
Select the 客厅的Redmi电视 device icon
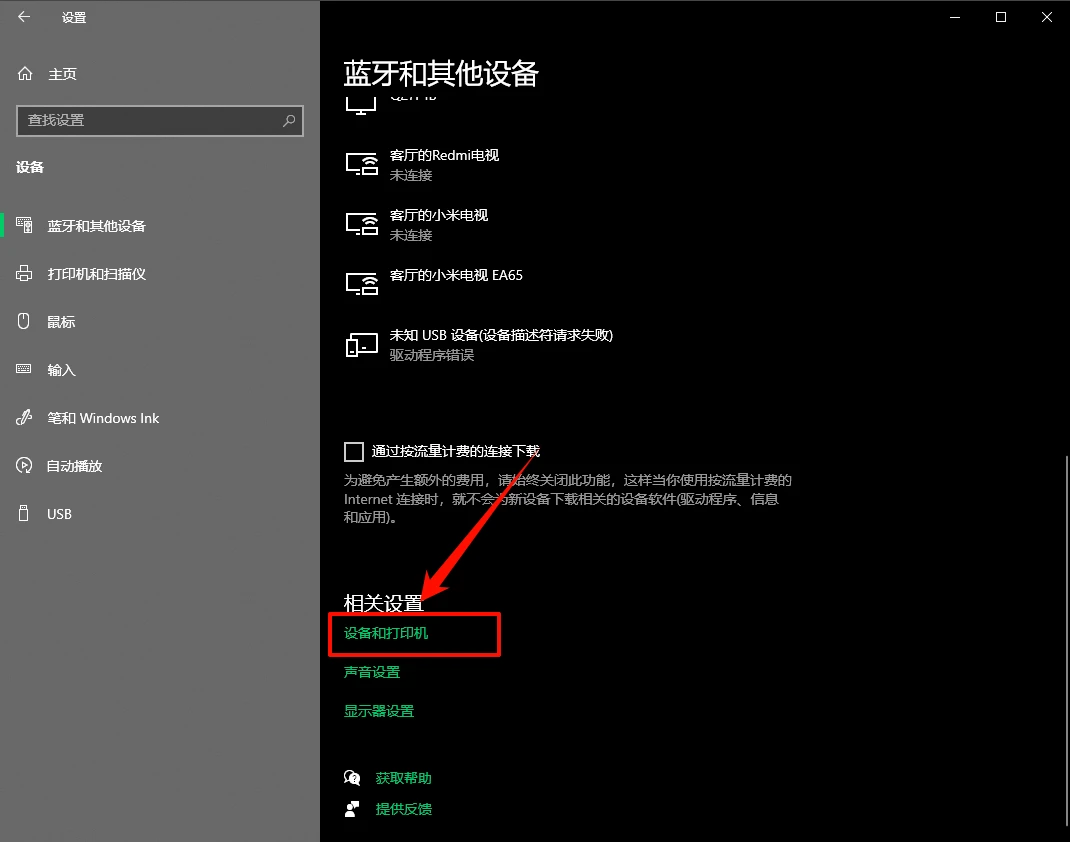tap(362, 164)
